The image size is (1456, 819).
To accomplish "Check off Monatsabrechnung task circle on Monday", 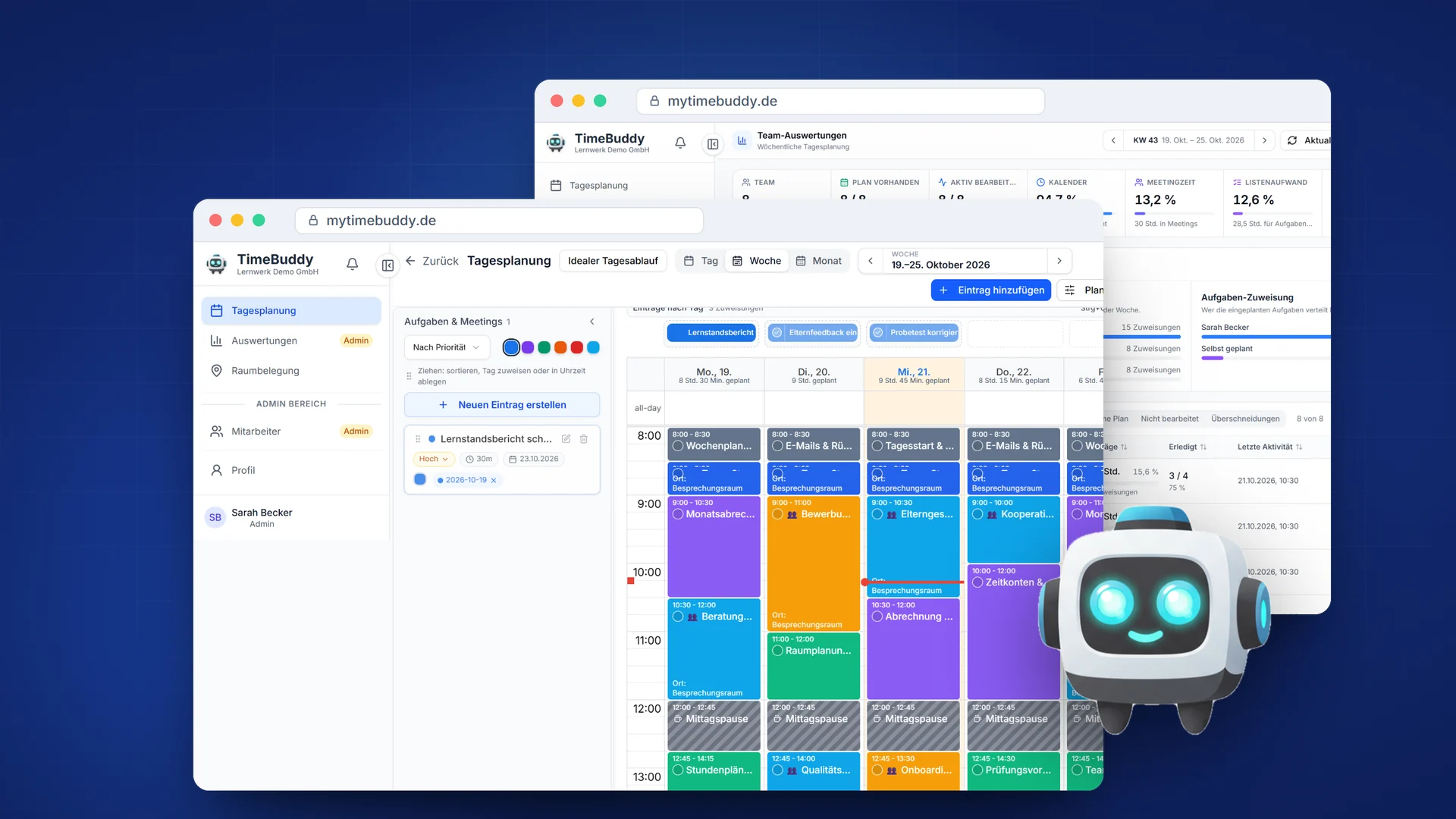I will click(x=678, y=514).
